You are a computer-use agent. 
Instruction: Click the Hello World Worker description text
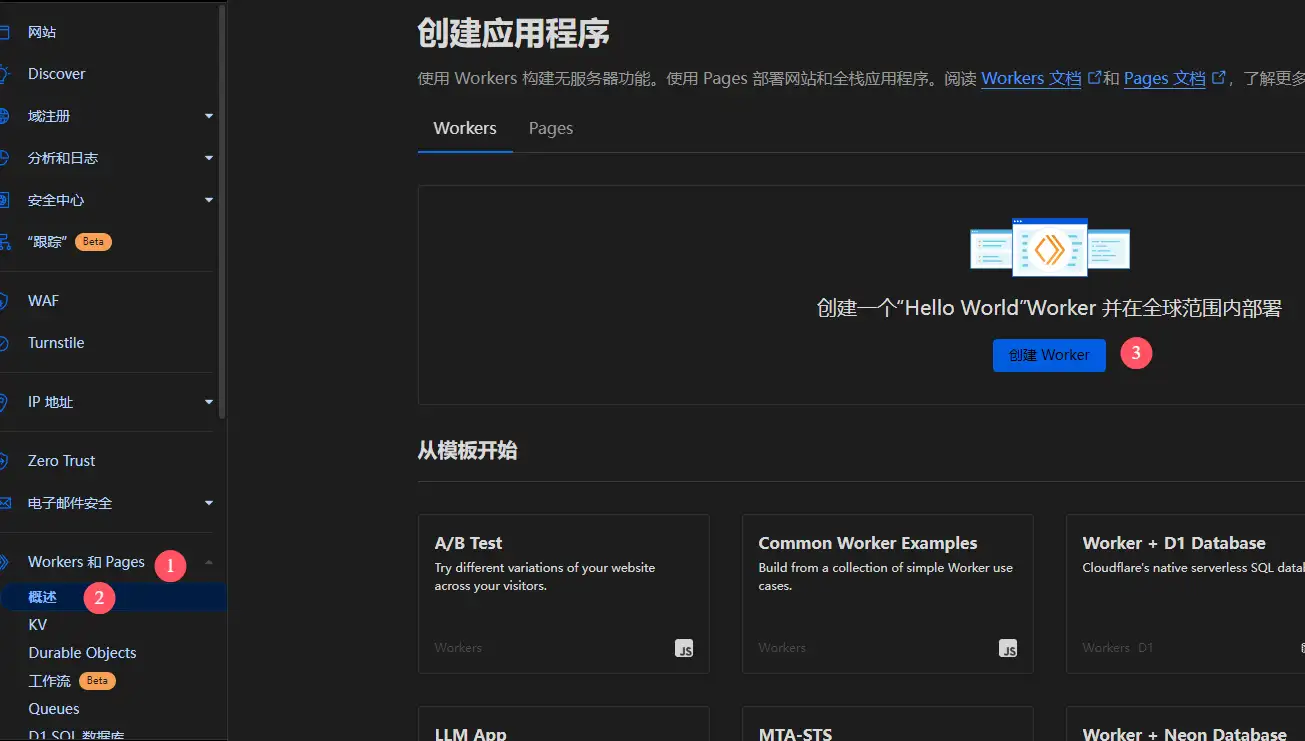[x=1049, y=308]
